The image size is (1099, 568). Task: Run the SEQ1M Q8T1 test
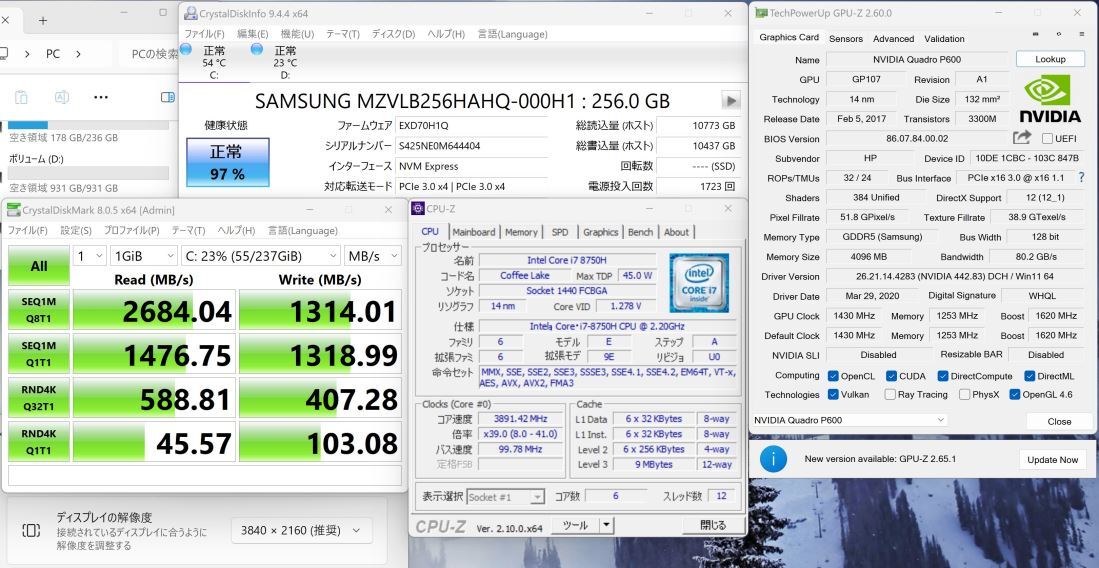tap(39, 309)
